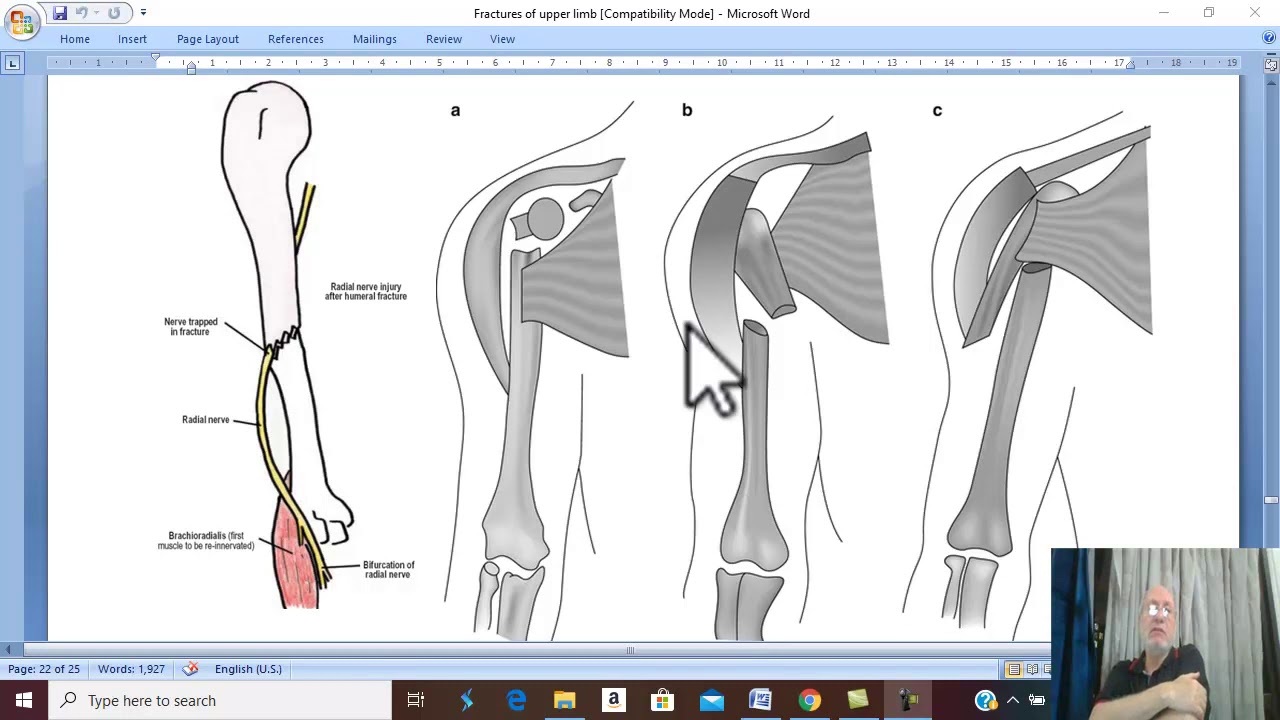Click the right indent marker on ruler
This screenshot has width=1280, height=720.
1130,66
